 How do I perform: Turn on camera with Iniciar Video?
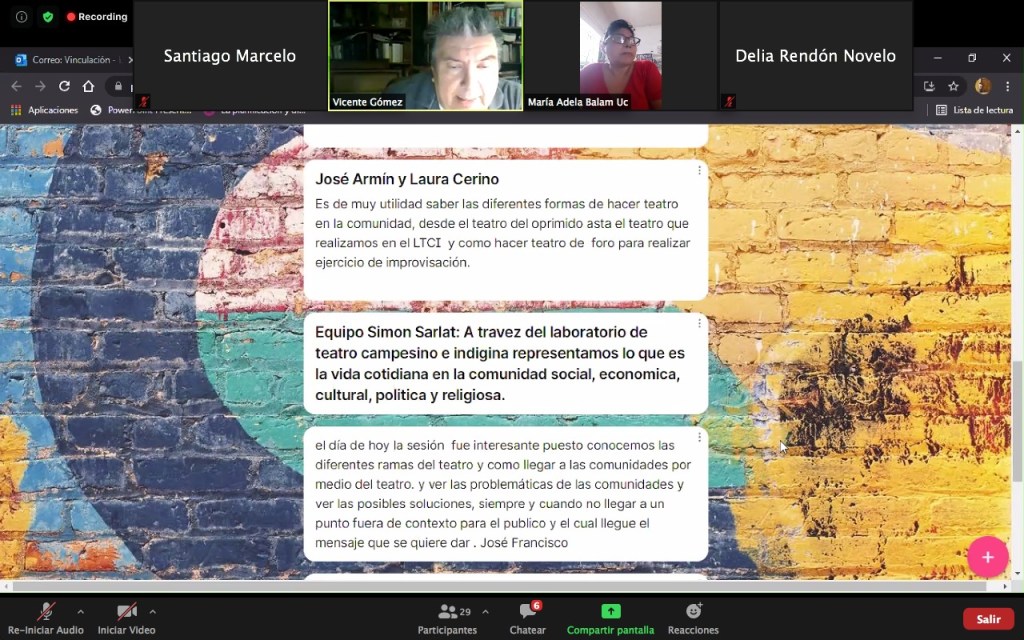[x=127, y=612]
